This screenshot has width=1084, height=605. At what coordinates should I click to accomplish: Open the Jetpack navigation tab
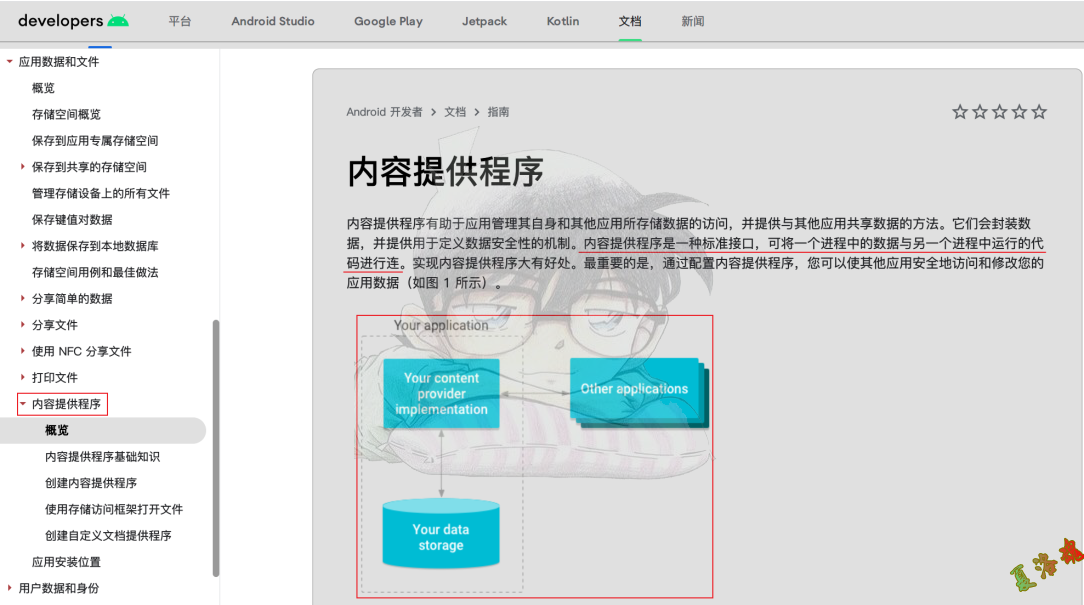pyautogui.click(x=484, y=21)
